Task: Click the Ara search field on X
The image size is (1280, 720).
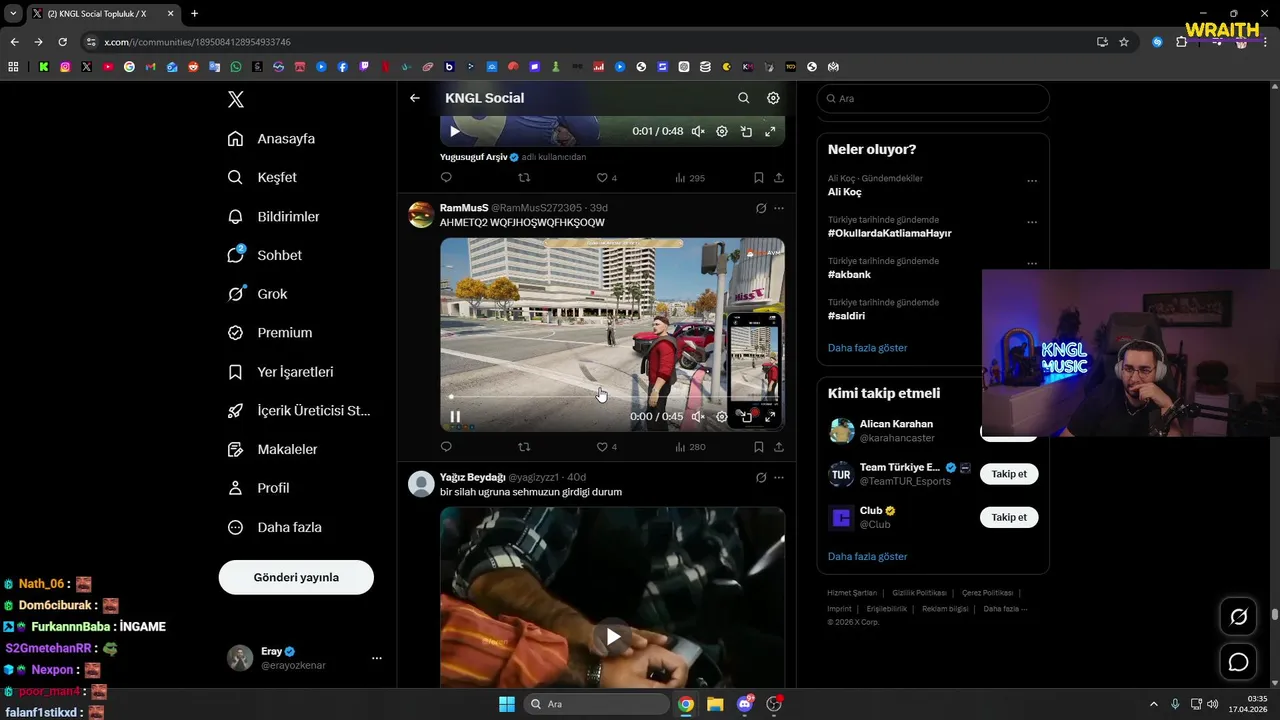Action: pos(932,98)
